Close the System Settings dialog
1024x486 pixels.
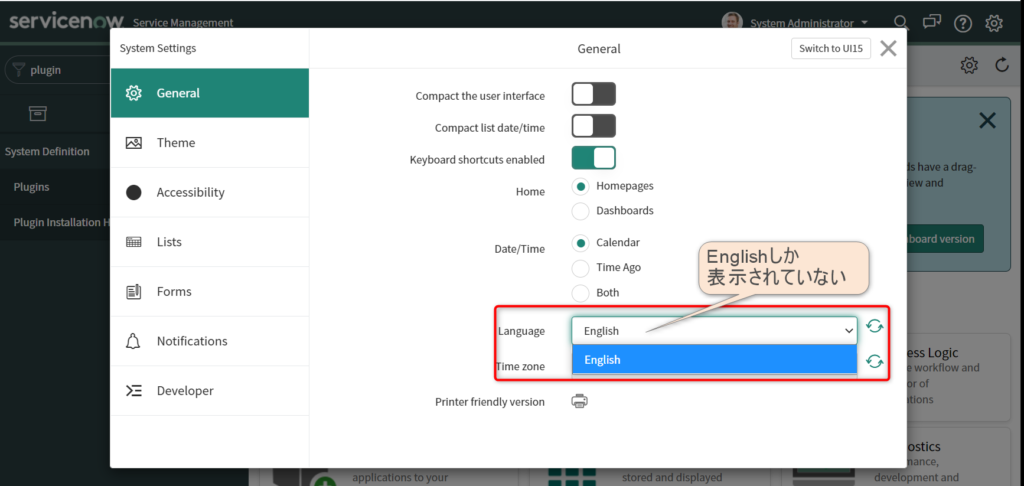coord(888,48)
